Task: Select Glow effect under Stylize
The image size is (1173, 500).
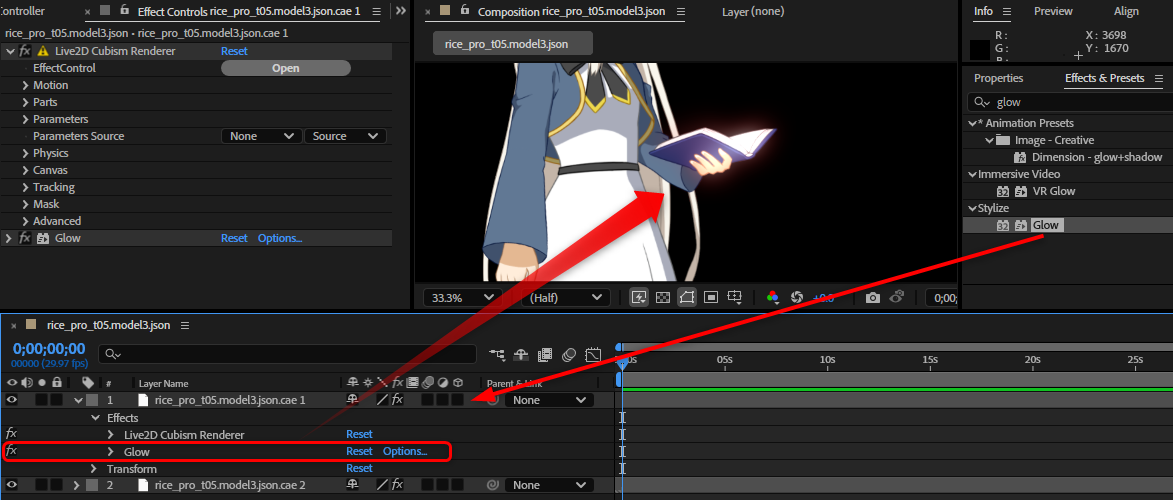Action: (x=1046, y=225)
